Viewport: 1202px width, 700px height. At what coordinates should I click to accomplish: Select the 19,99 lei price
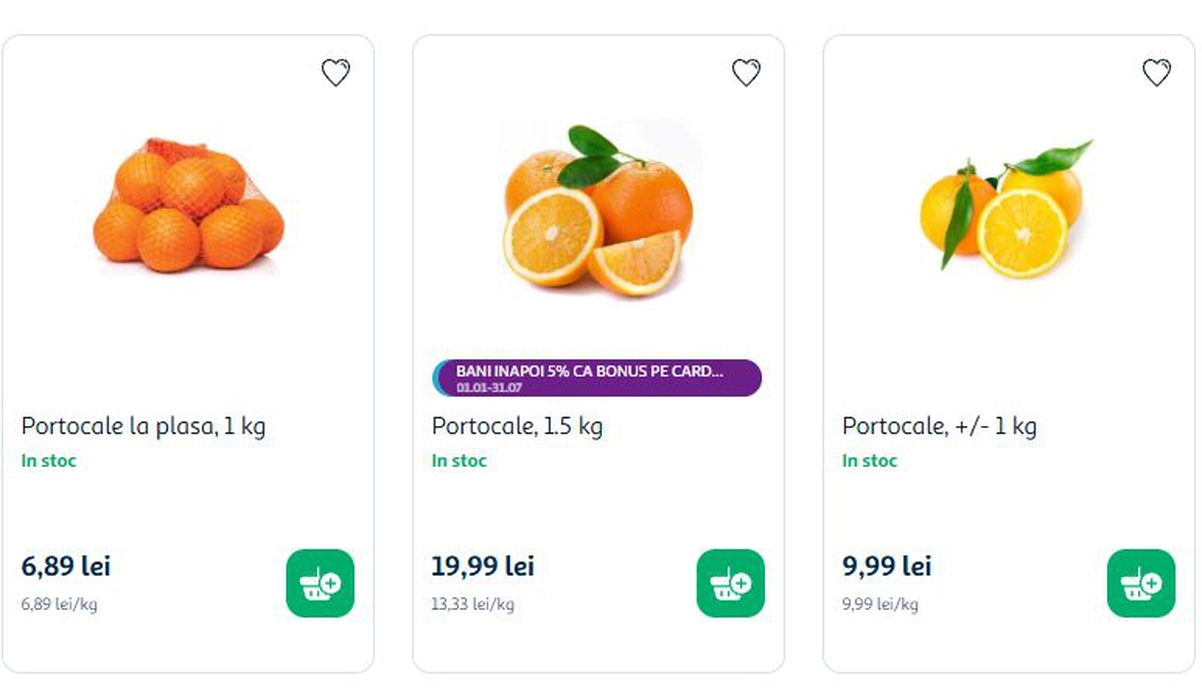483,566
